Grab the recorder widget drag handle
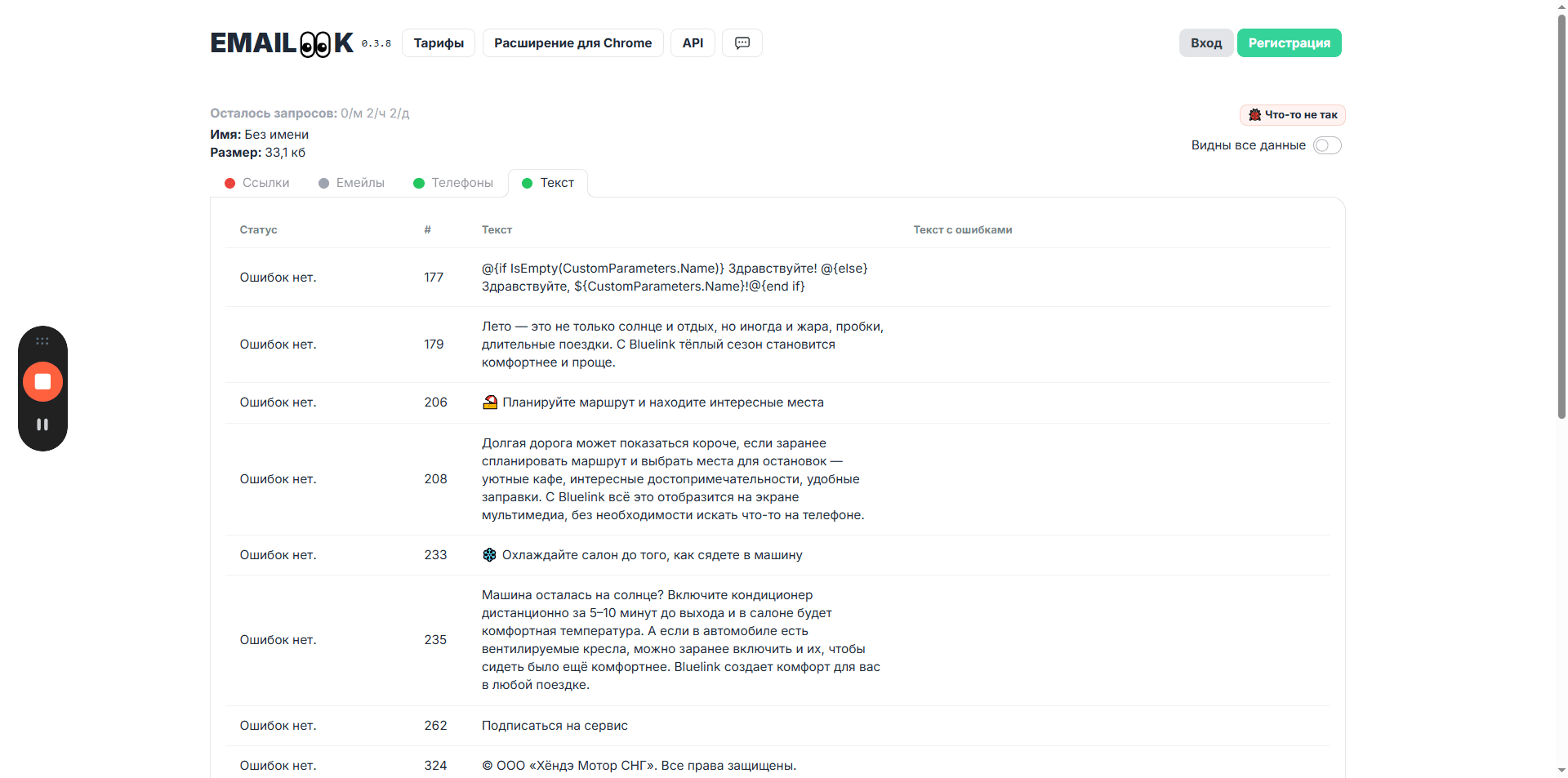Viewport: 1568px width, 778px height. click(x=42, y=341)
